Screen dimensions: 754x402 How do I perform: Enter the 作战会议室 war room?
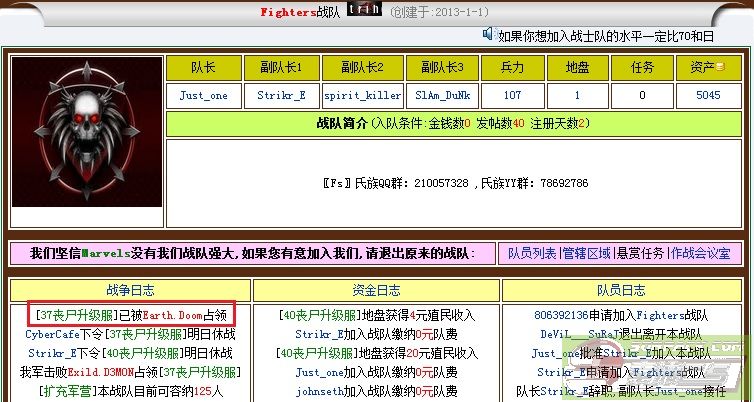point(702,254)
